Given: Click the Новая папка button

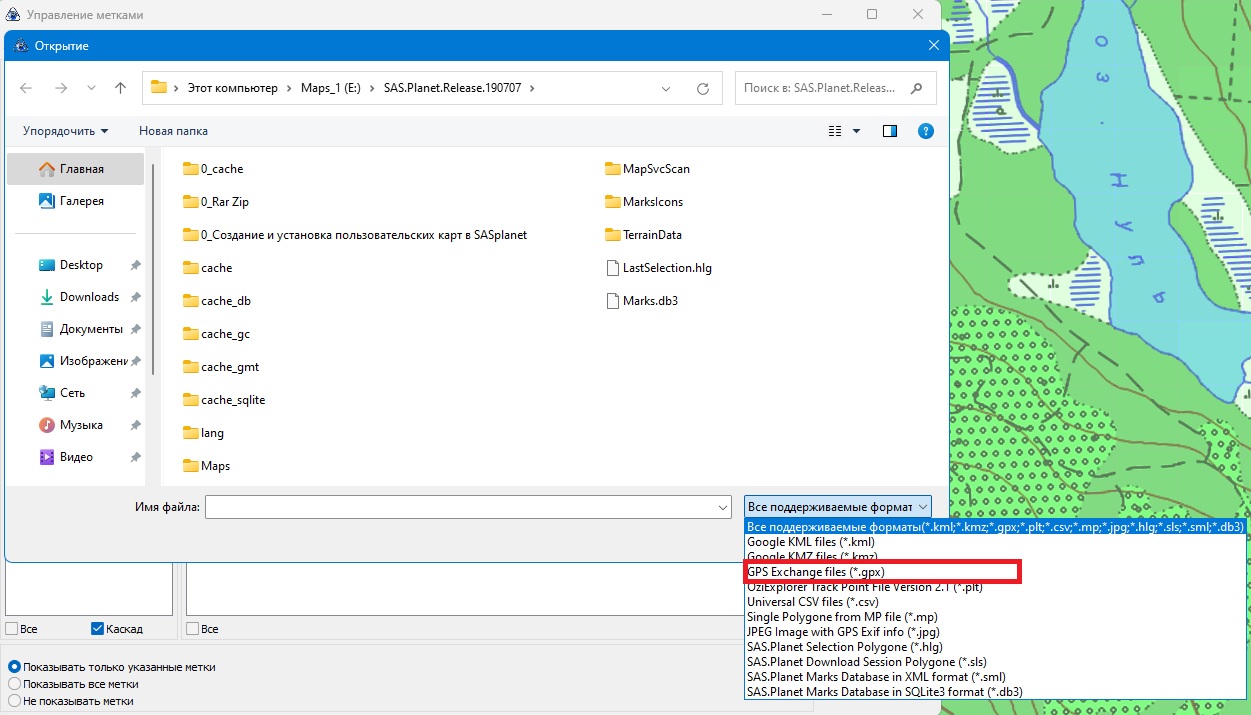Looking at the screenshot, I should click(x=173, y=131).
